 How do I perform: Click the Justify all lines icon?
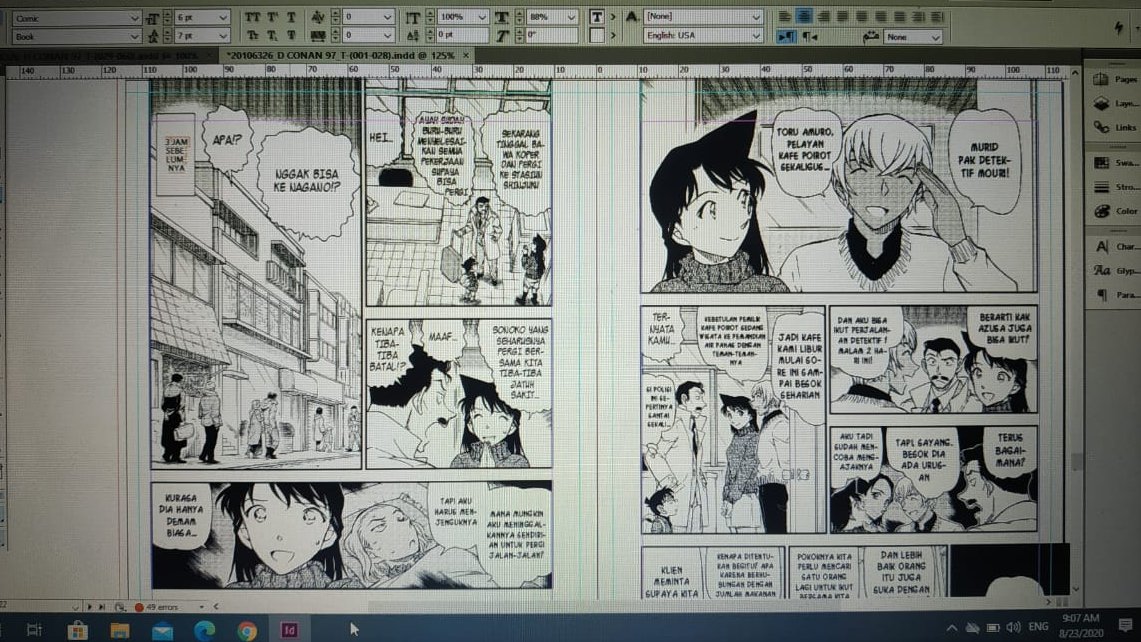[x=899, y=16]
